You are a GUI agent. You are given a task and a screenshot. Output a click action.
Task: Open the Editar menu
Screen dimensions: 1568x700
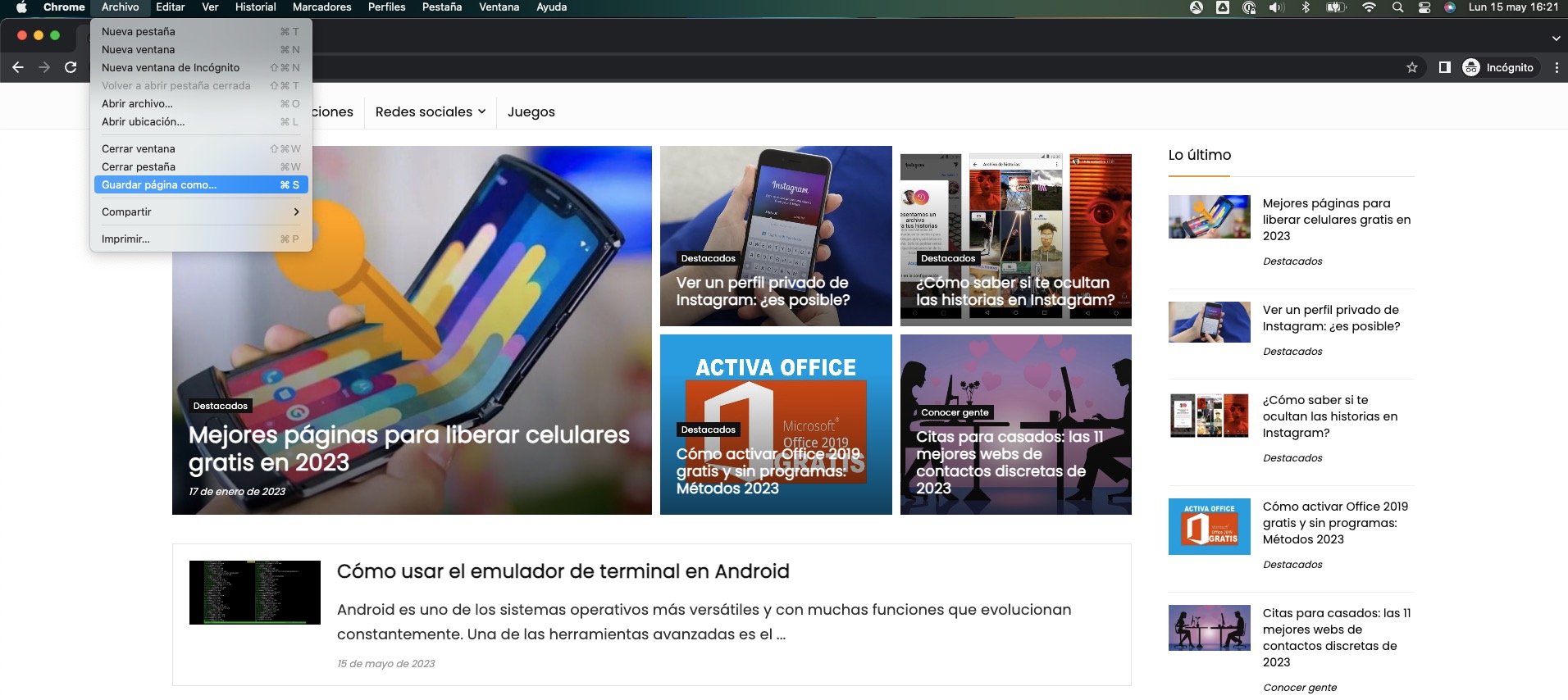tap(171, 7)
